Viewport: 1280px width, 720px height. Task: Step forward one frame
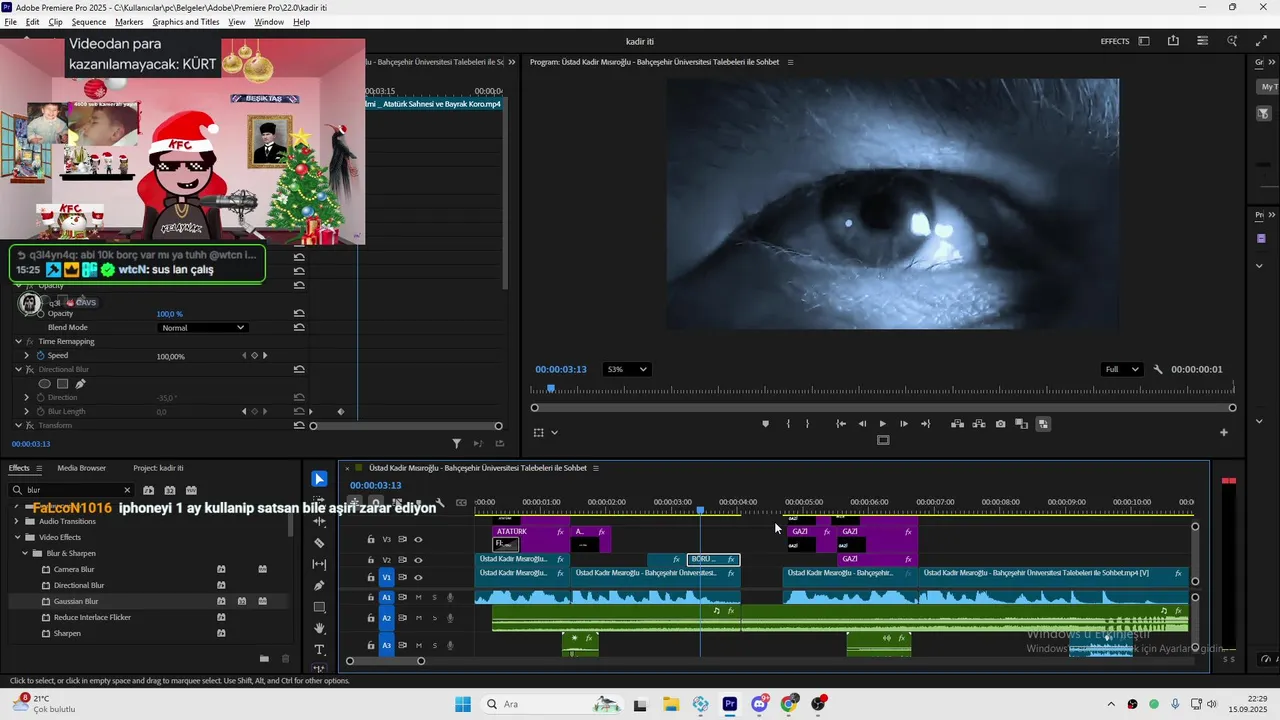click(904, 424)
